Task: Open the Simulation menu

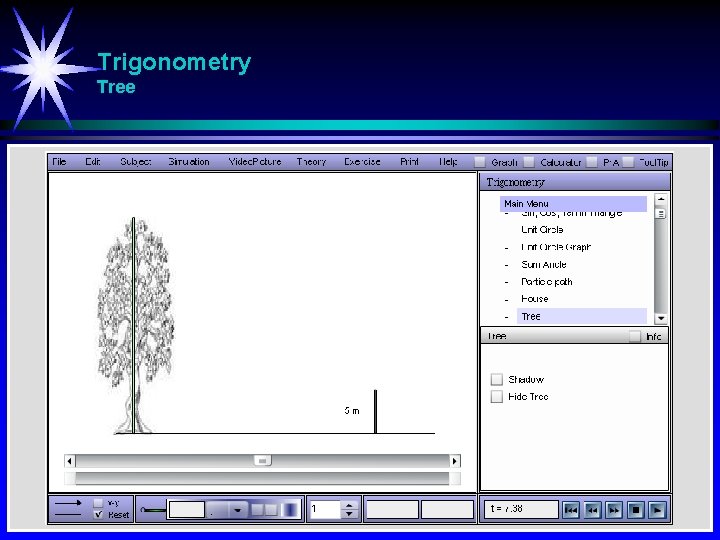Action: click(189, 162)
